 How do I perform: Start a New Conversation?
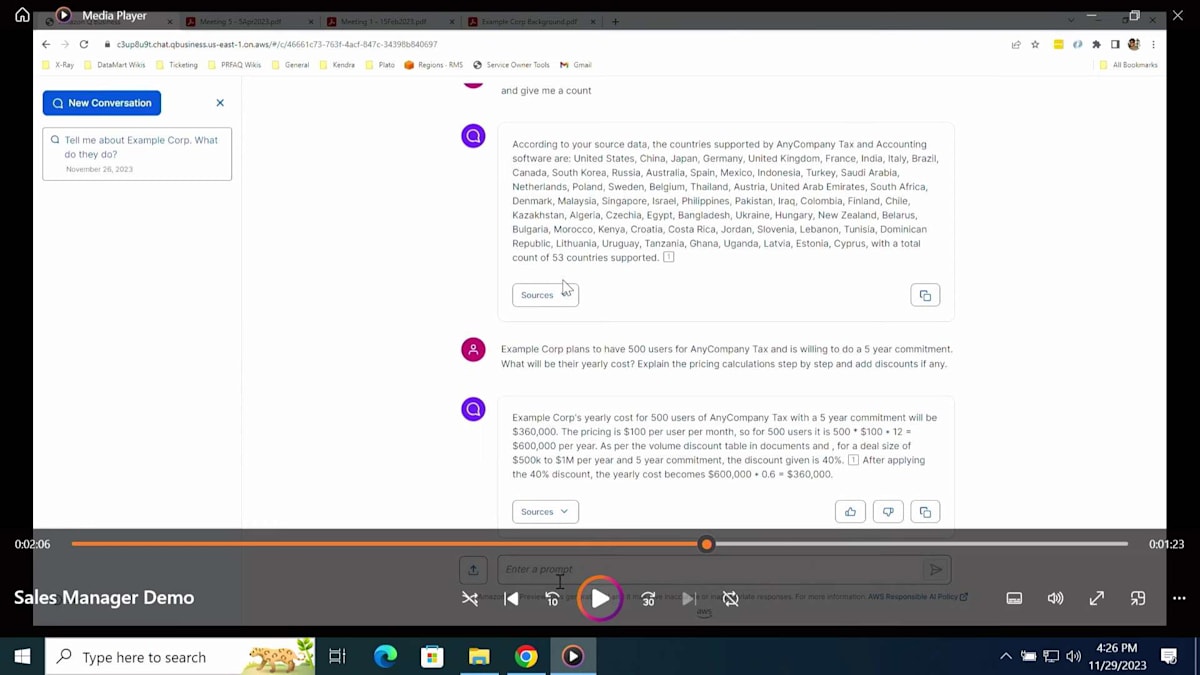pos(101,102)
